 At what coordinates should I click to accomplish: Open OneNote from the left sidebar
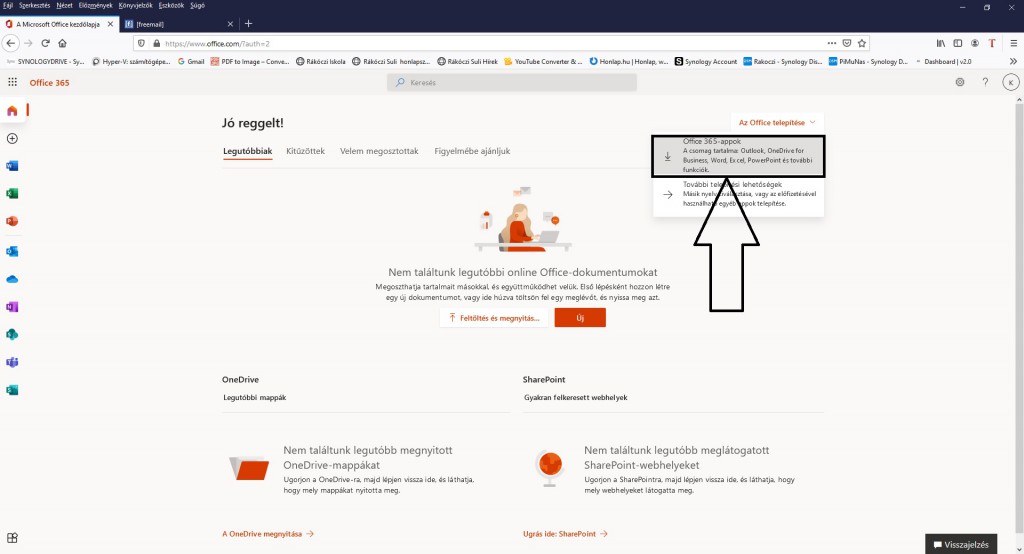[x=12, y=306]
